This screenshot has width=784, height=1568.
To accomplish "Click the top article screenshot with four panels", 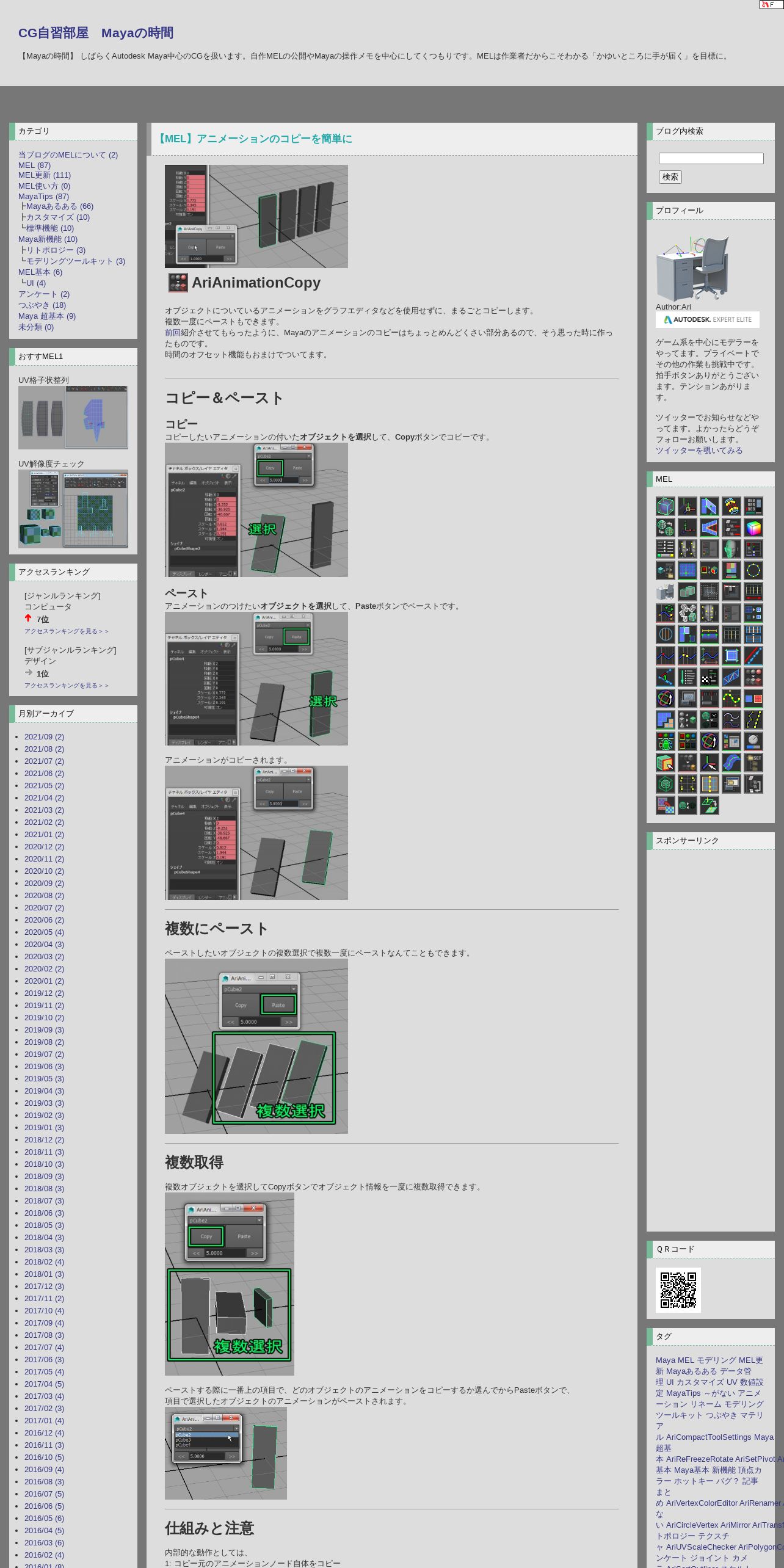I will coord(256,216).
